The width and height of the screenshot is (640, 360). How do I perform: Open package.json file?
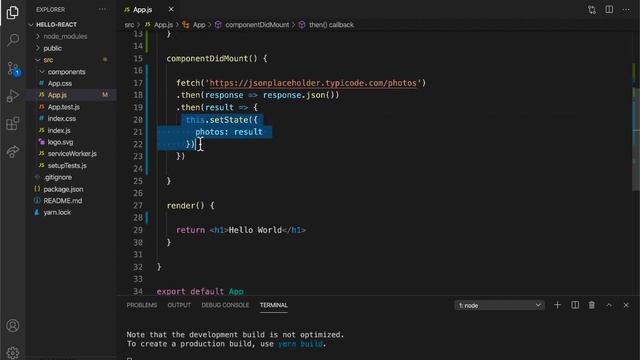click(63, 189)
